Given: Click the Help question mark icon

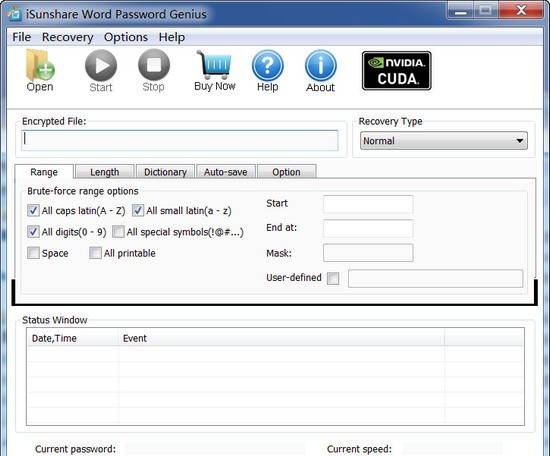Looking at the screenshot, I should [268, 65].
